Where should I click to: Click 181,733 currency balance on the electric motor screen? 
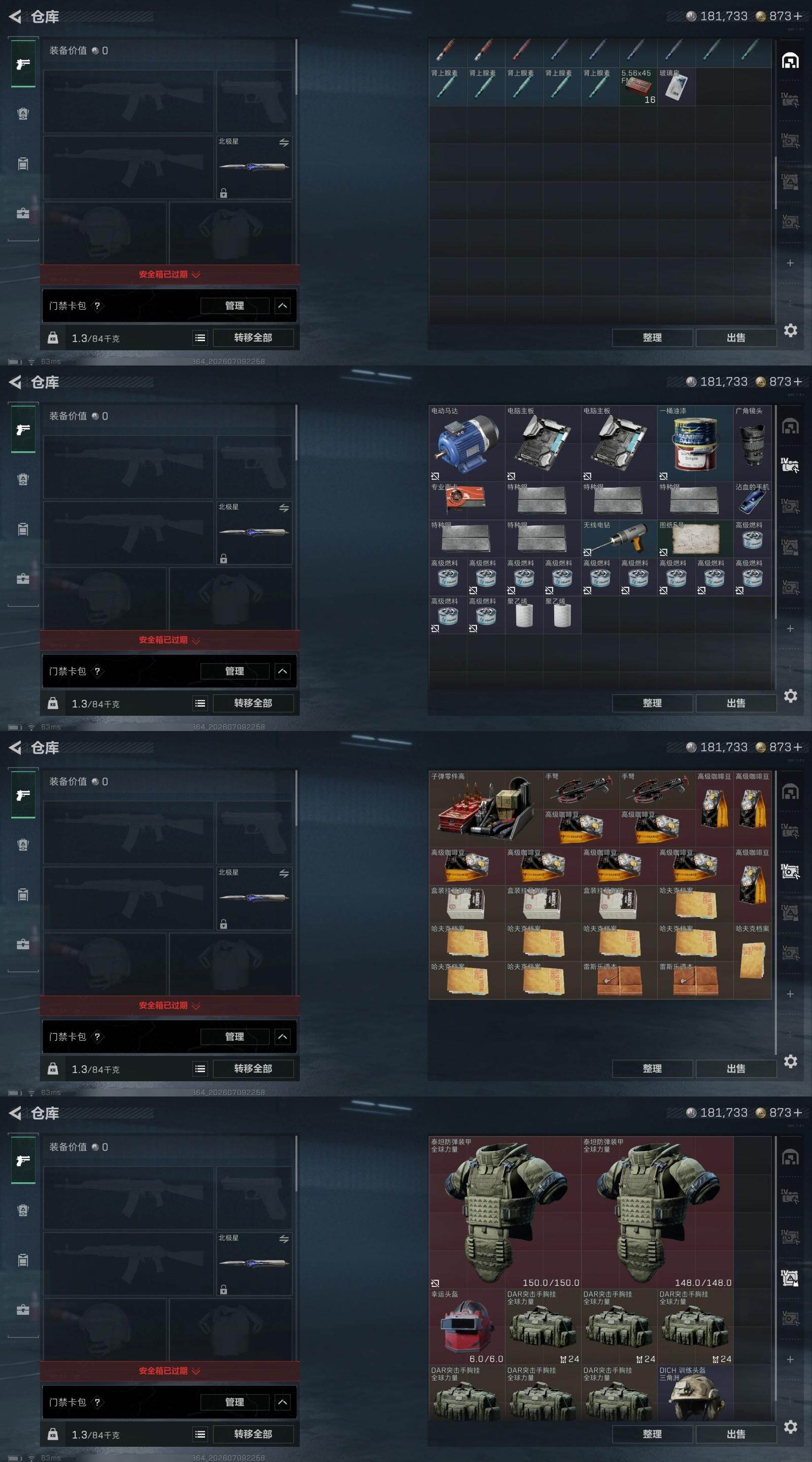click(x=717, y=382)
